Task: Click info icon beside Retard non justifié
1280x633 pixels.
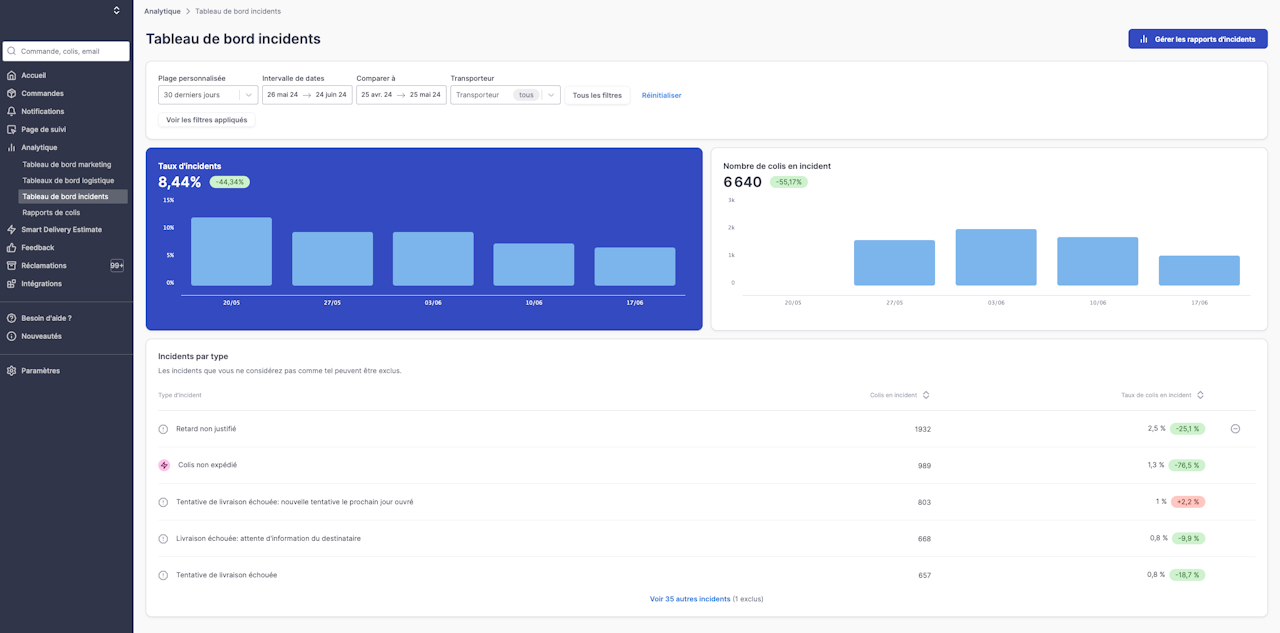Action: pos(163,429)
